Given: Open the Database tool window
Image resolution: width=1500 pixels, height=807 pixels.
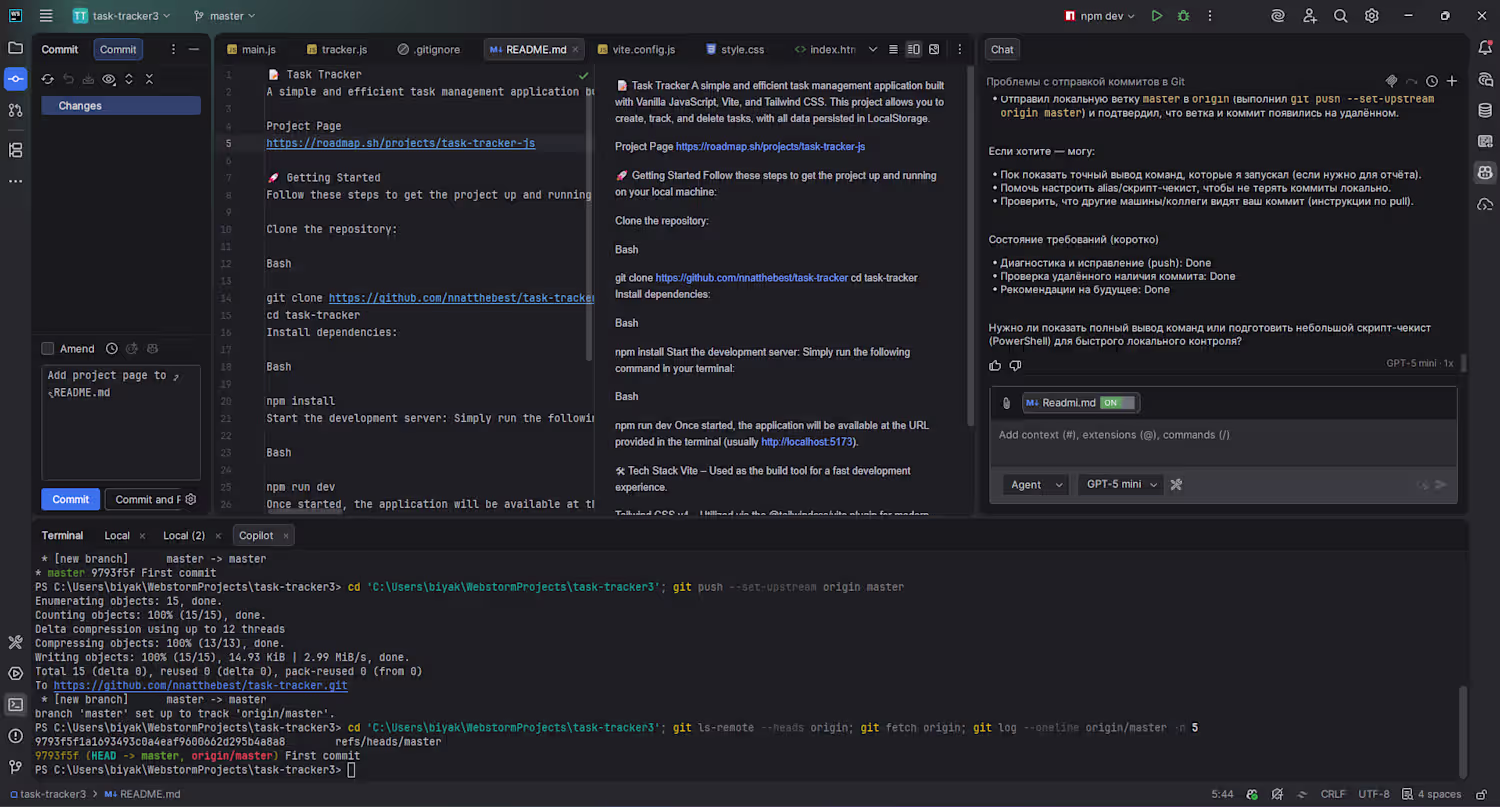Looking at the screenshot, I should click(1485, 111).
